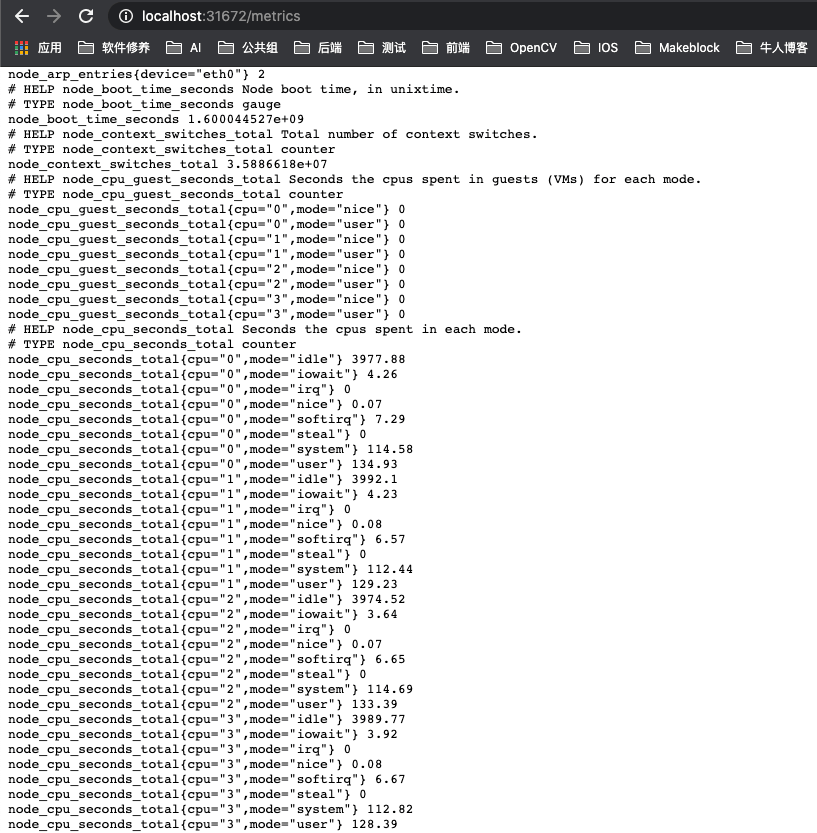
Task: Click the TYPE node_context_switches_total counter line
Action: pos(172,149)
